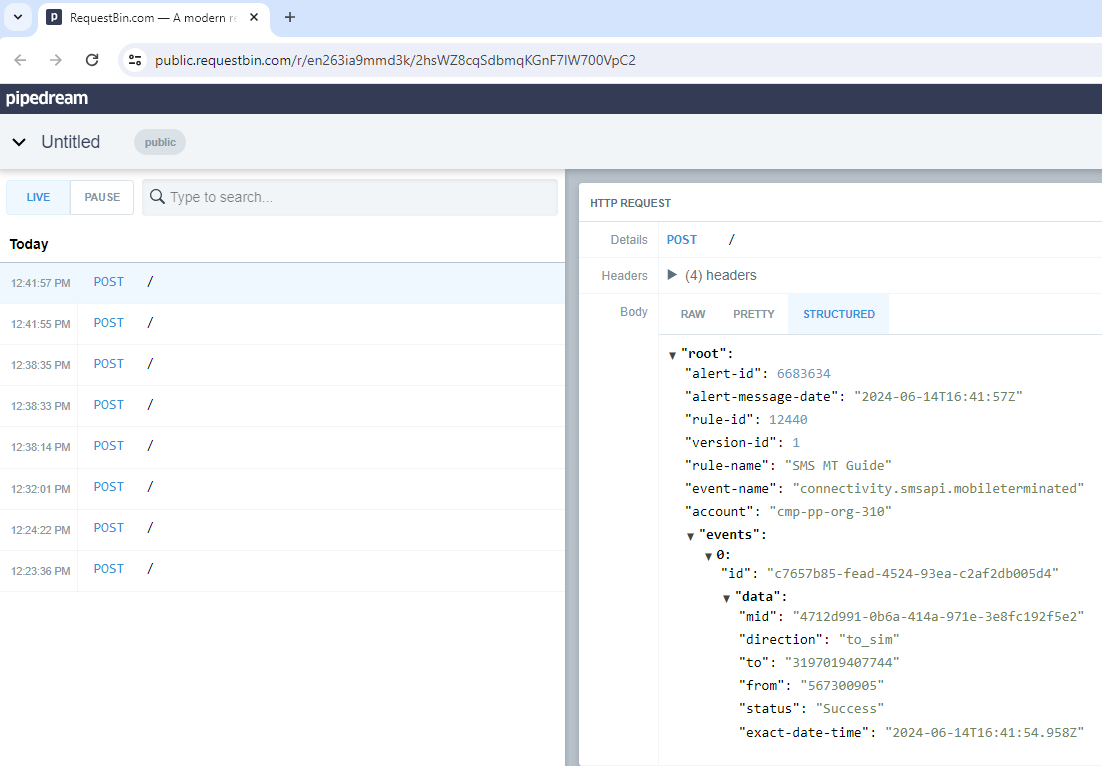Screen dimensions: 1102x766
Task: Click the search magnifier icon
Action: pos(157,197)
